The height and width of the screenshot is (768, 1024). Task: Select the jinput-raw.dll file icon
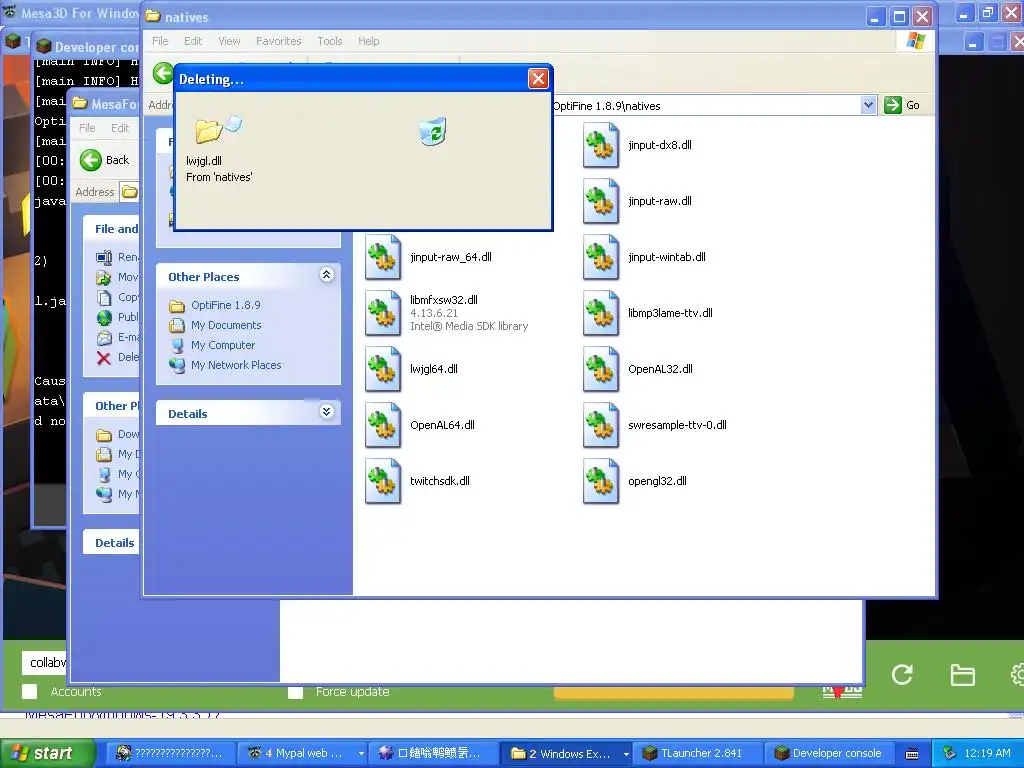coord(601,202)
